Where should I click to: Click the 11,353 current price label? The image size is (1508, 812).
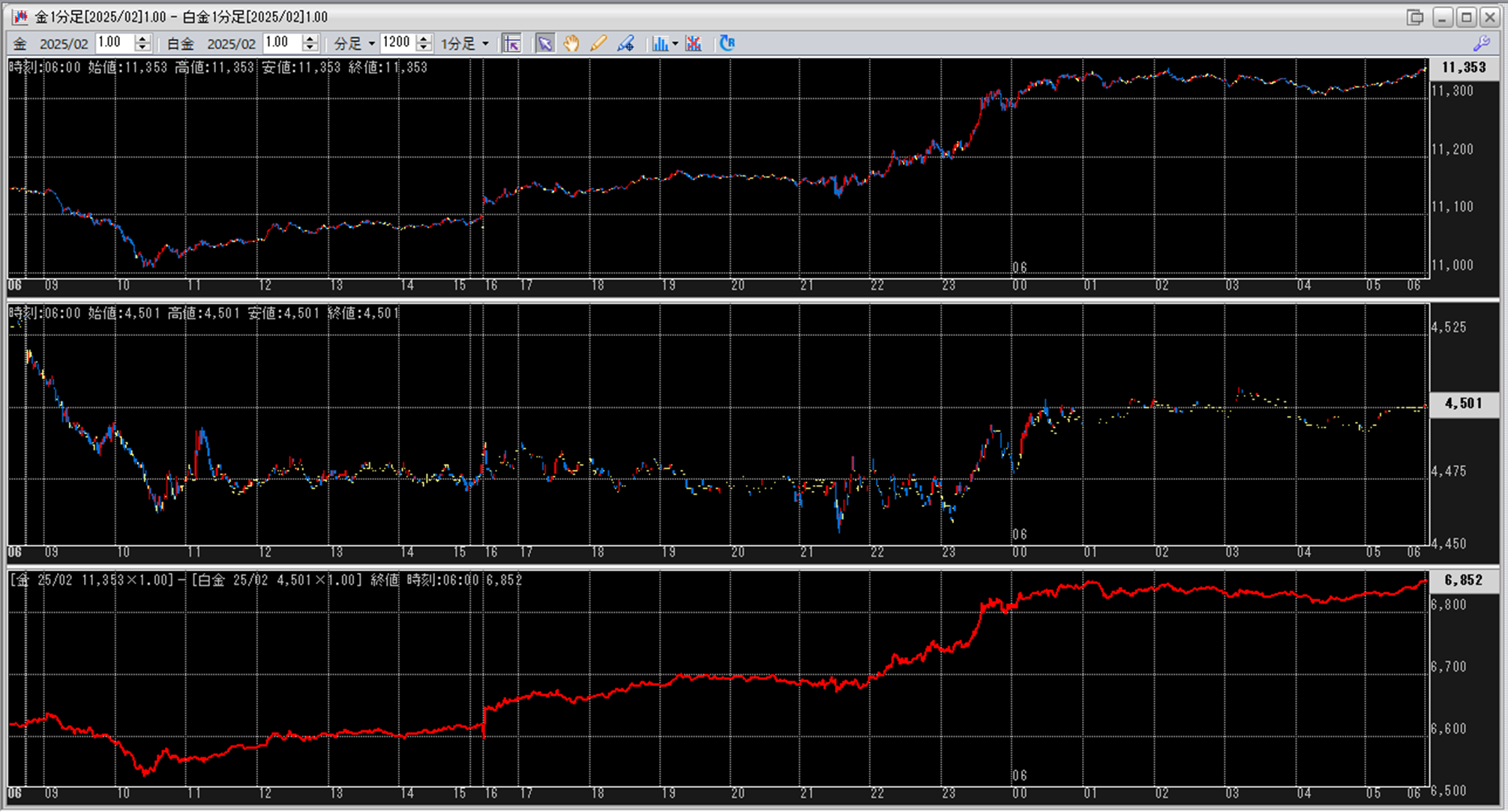(1463, 67)
